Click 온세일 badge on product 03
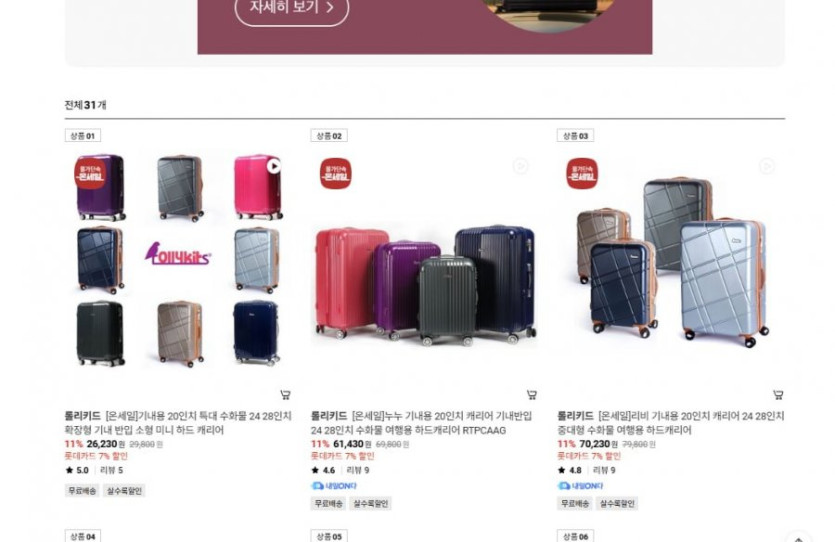Image resolution: width=835 pixels, height=542 pixels. coord(582,174)
